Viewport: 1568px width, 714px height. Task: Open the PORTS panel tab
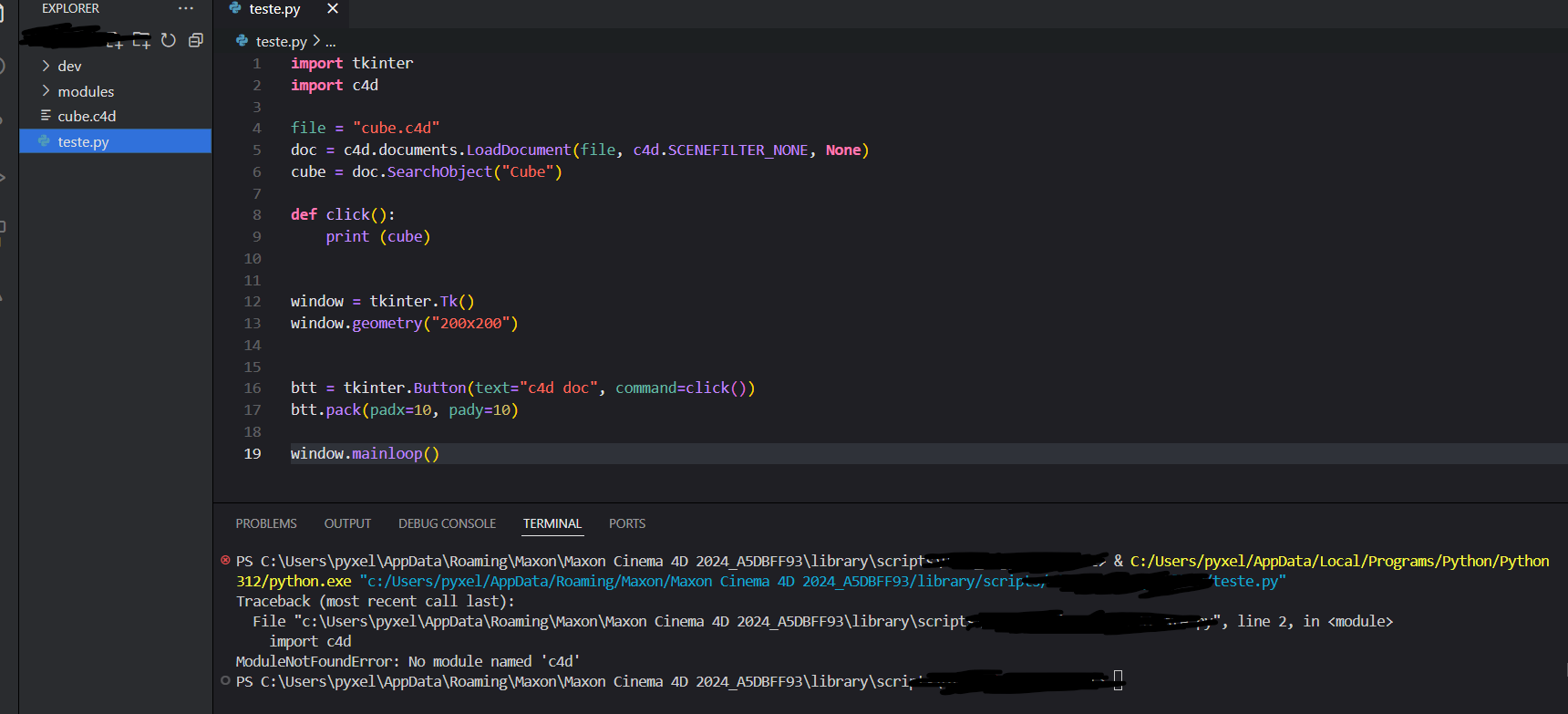pos(627,523)
